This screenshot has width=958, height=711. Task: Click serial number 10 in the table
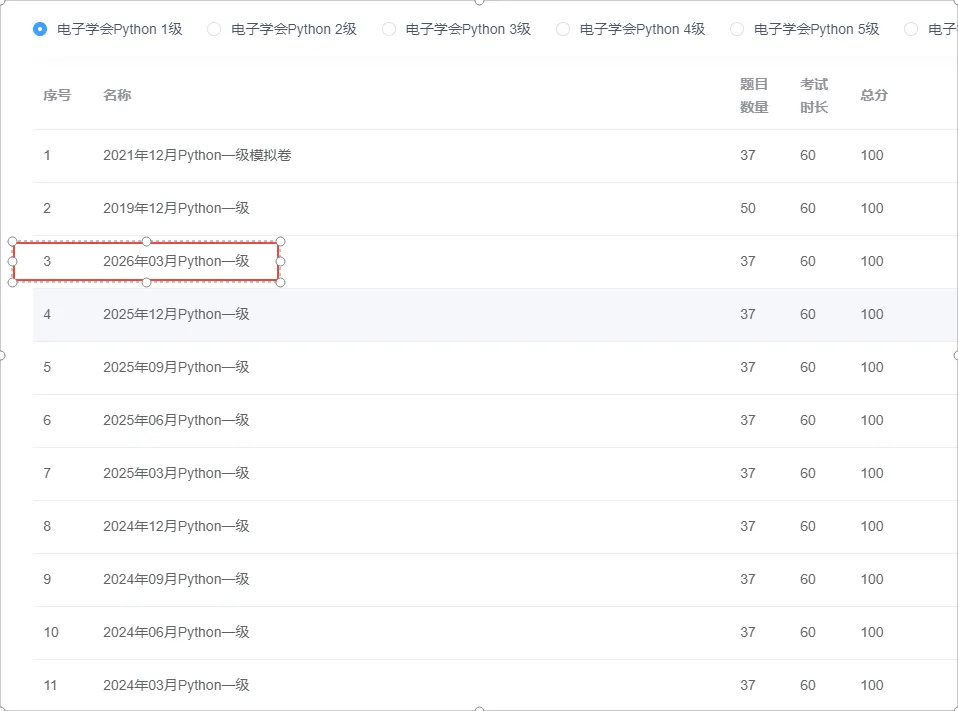51,632
